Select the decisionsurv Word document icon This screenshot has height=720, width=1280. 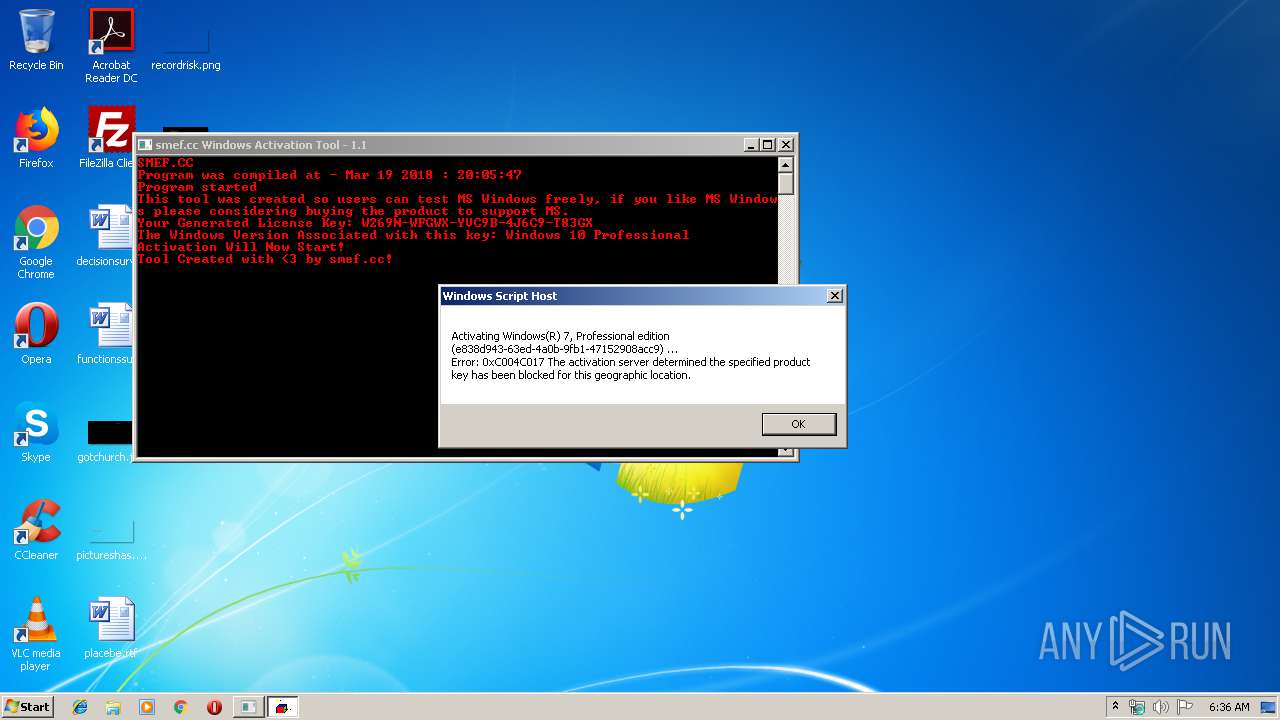point(108,236)
